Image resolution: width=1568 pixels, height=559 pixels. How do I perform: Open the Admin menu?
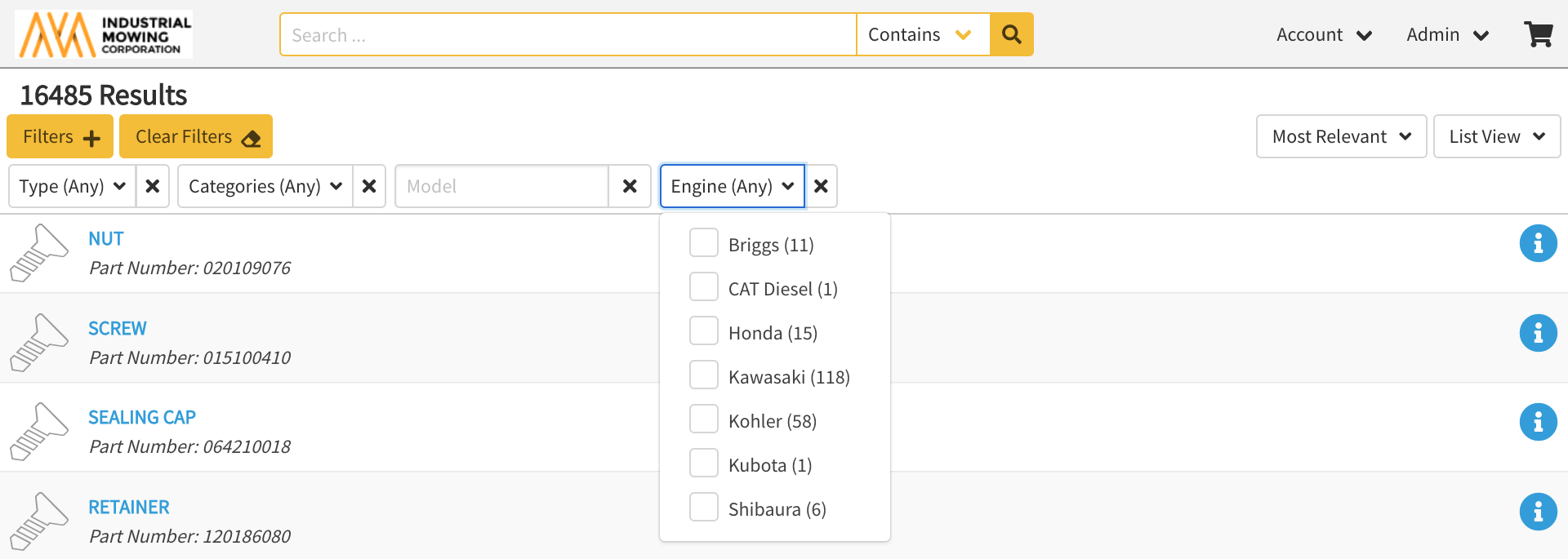point(1447,34)
